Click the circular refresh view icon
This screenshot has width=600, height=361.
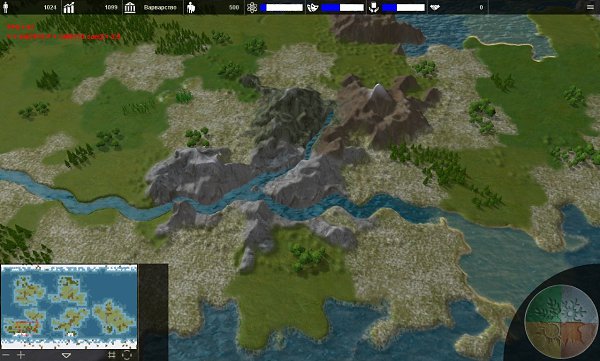coord(127,355)
